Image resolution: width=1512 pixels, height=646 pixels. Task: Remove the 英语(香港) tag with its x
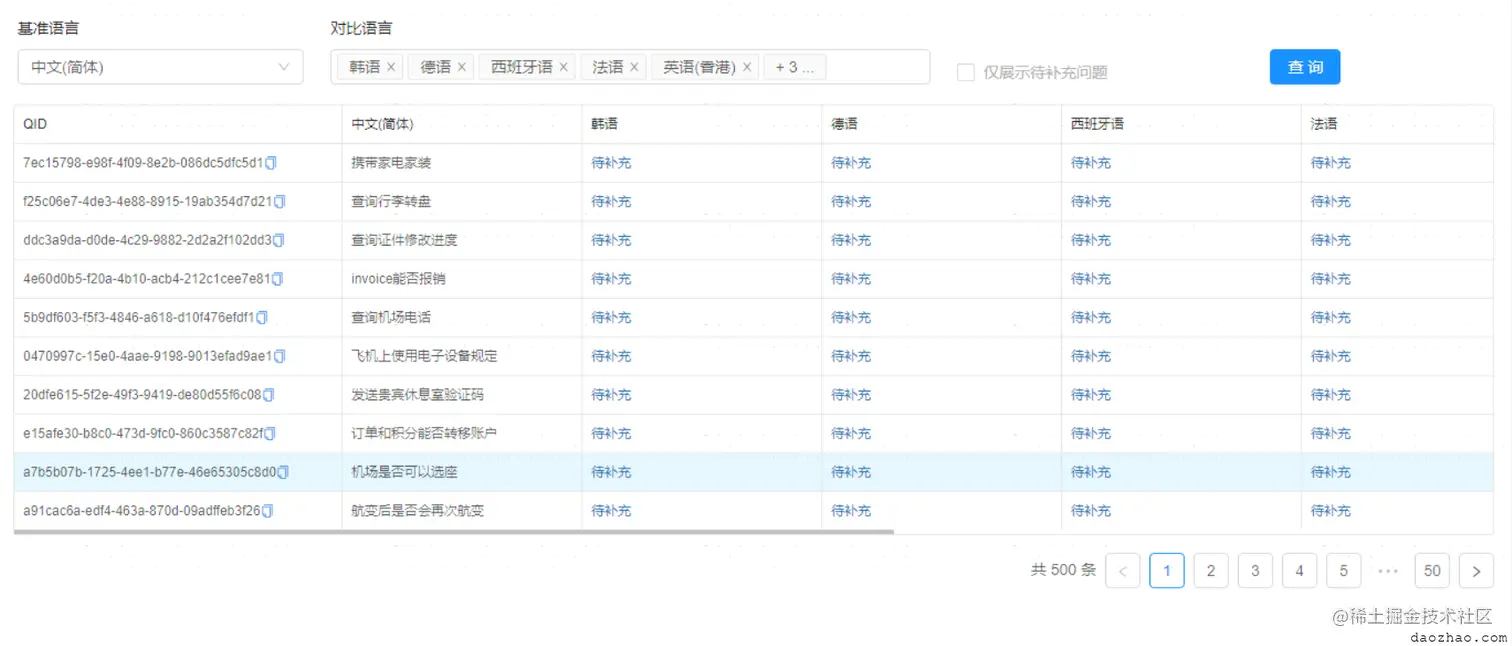[746, 68]
